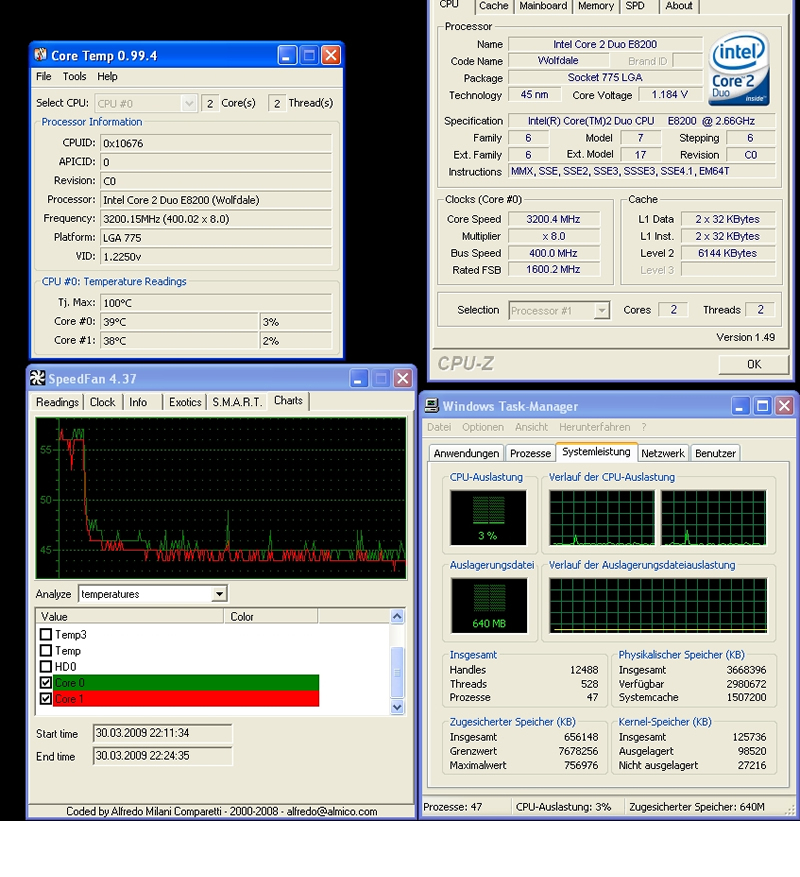800x877 pixels.
Task: Open the Clock tab in SpeedFan
Action: point(102,402)
